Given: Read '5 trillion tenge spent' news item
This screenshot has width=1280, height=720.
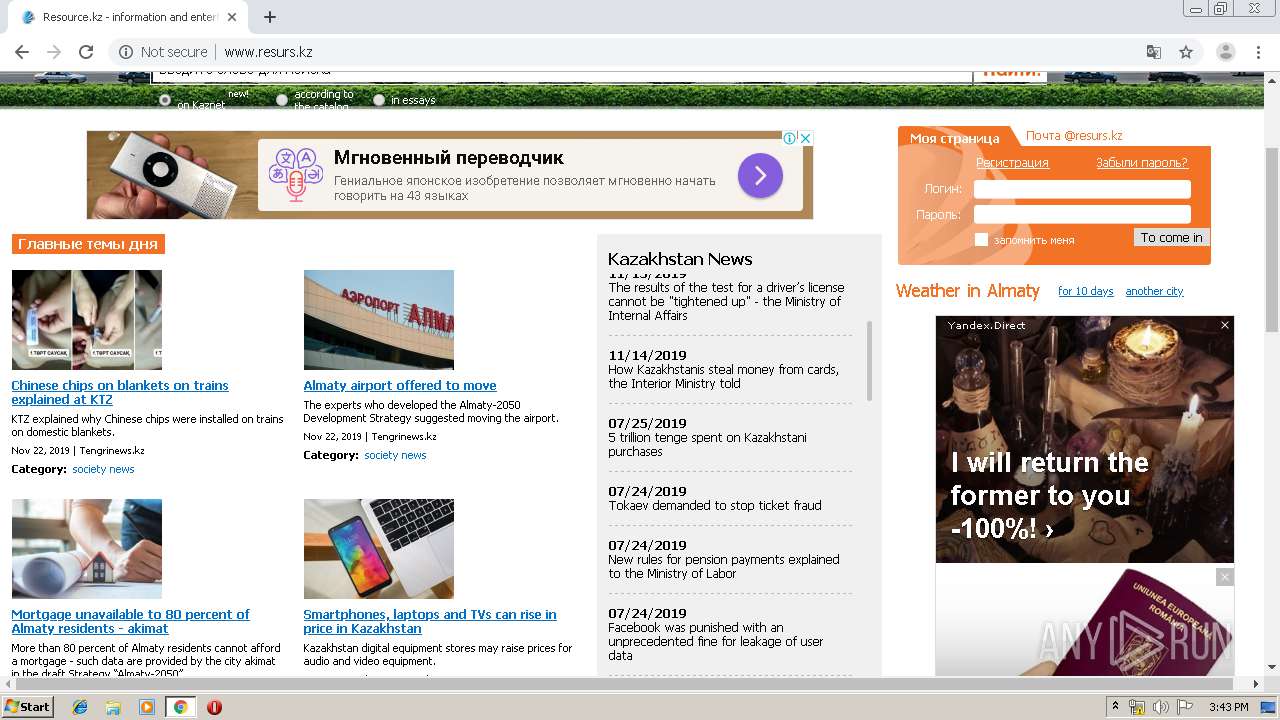Looking at the screenshot, I should (707, 444).
